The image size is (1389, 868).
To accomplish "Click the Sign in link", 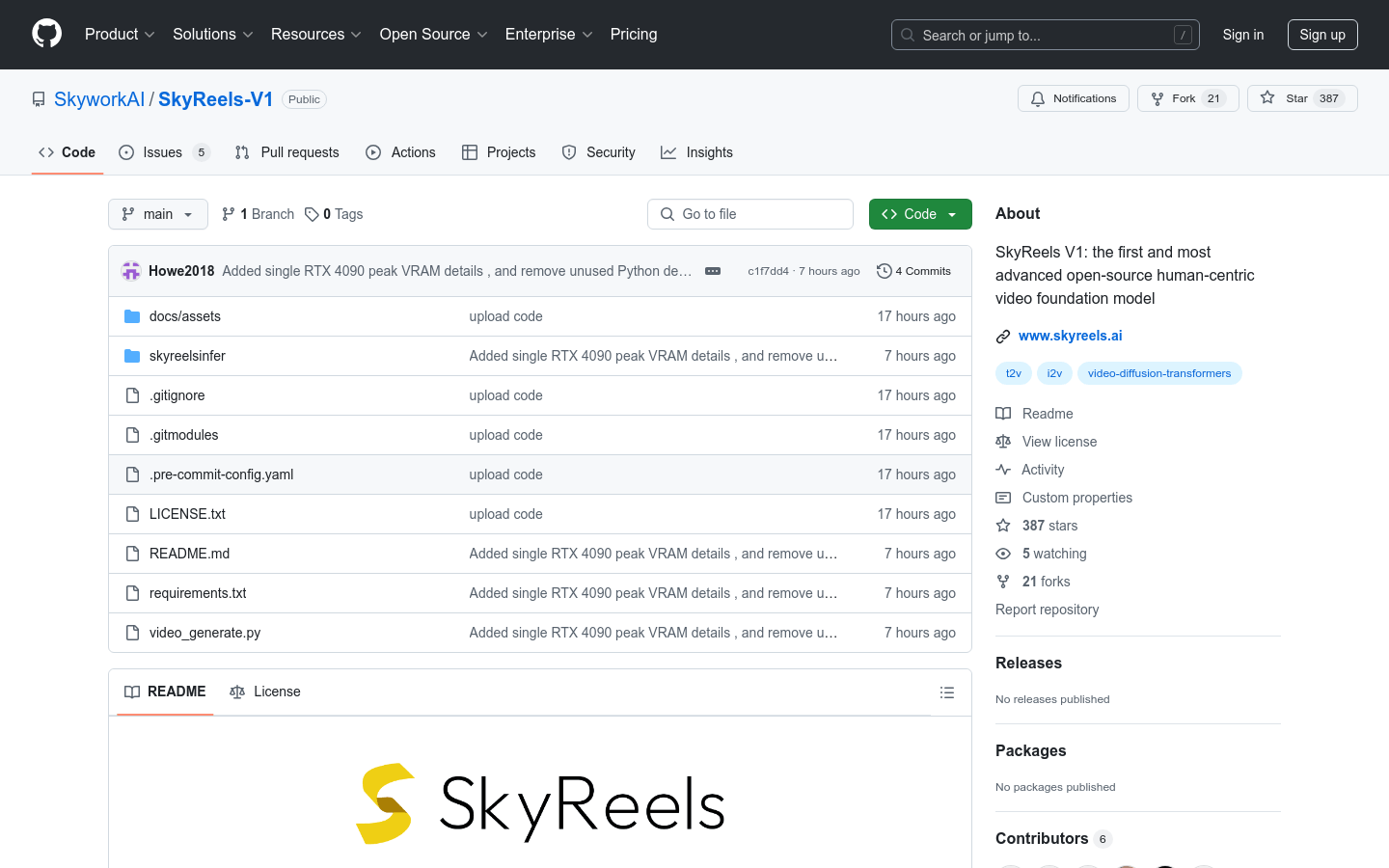I will tap(1243, 35).
